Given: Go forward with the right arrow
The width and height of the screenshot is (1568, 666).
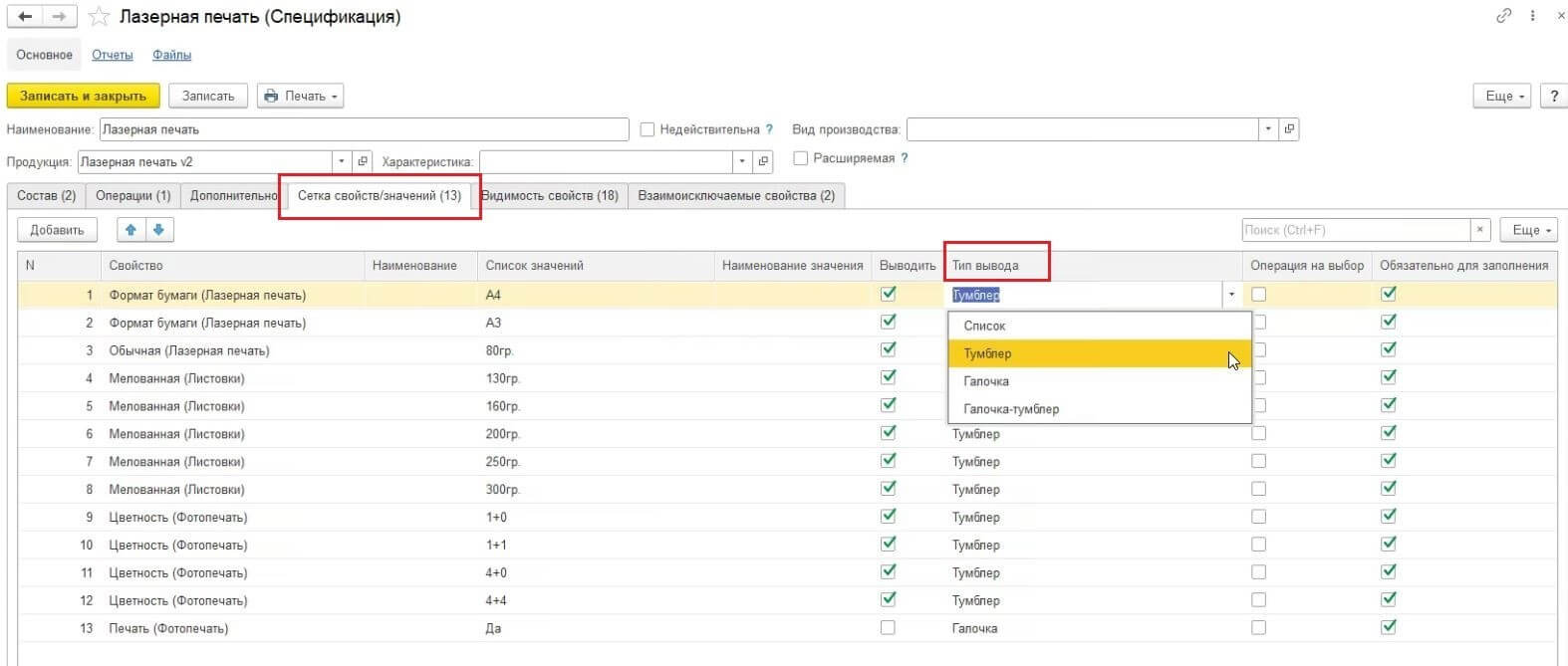Looking at the screenshot, I should 60,17.
